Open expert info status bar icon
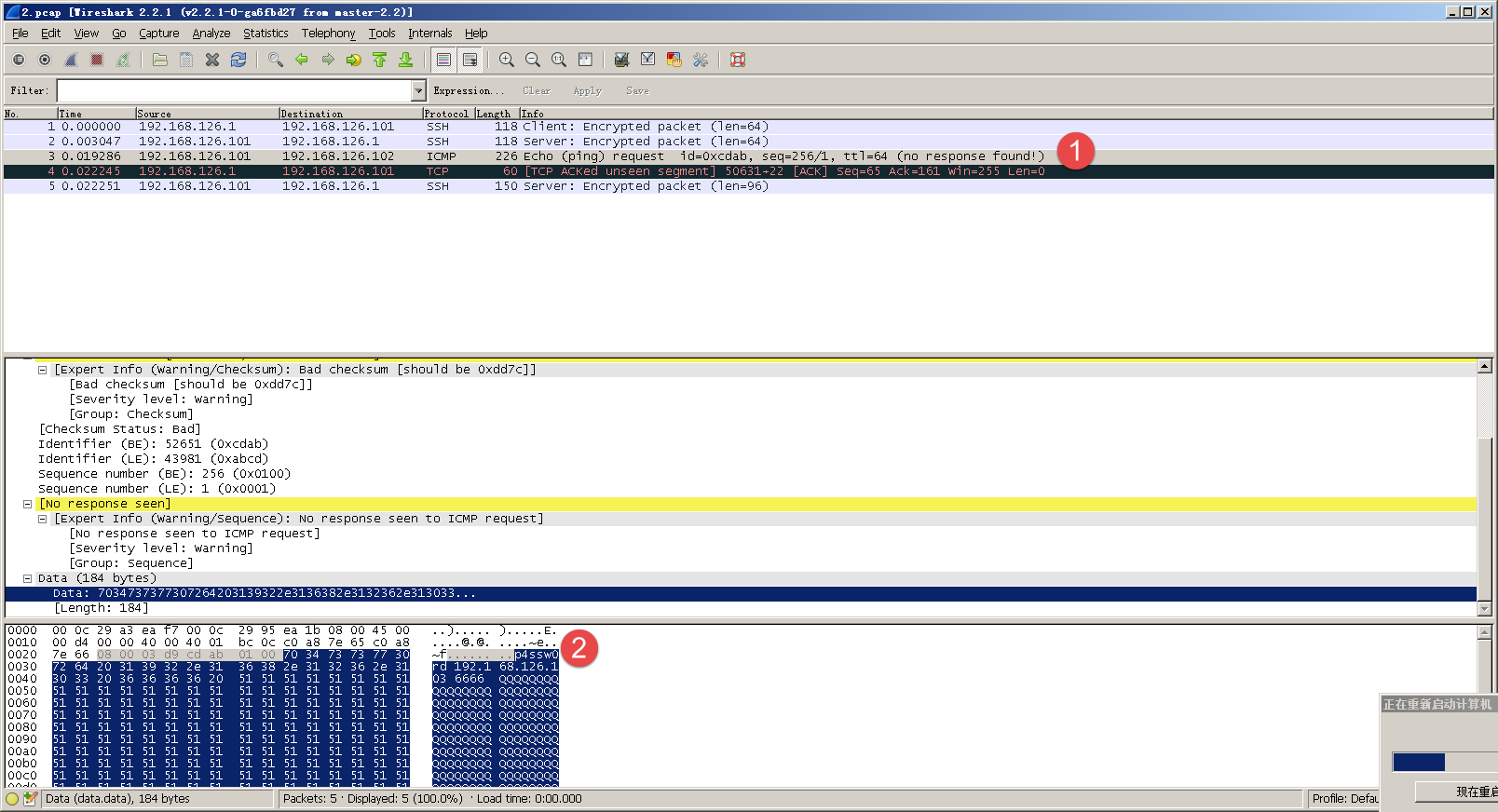The image size is (1498, 812). pyautogui.click(x=12, y=799)
